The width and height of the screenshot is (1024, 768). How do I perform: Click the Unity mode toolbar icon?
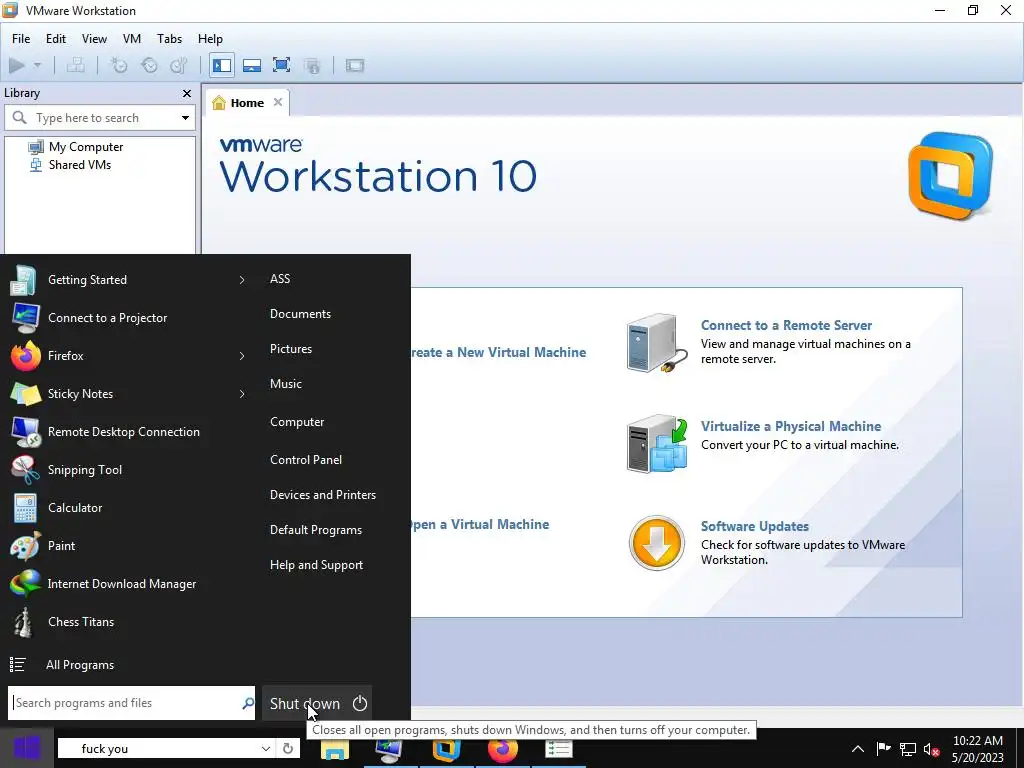[312, 65]
